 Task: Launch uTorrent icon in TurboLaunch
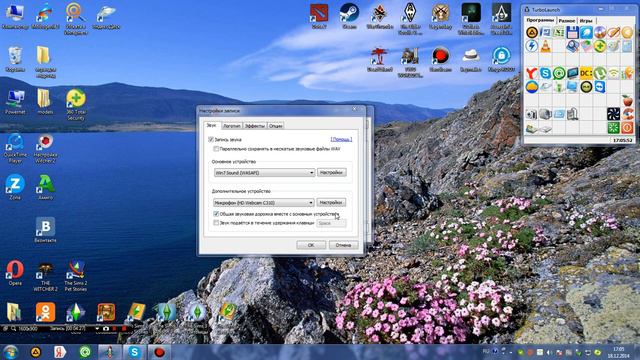coord(600,73)
